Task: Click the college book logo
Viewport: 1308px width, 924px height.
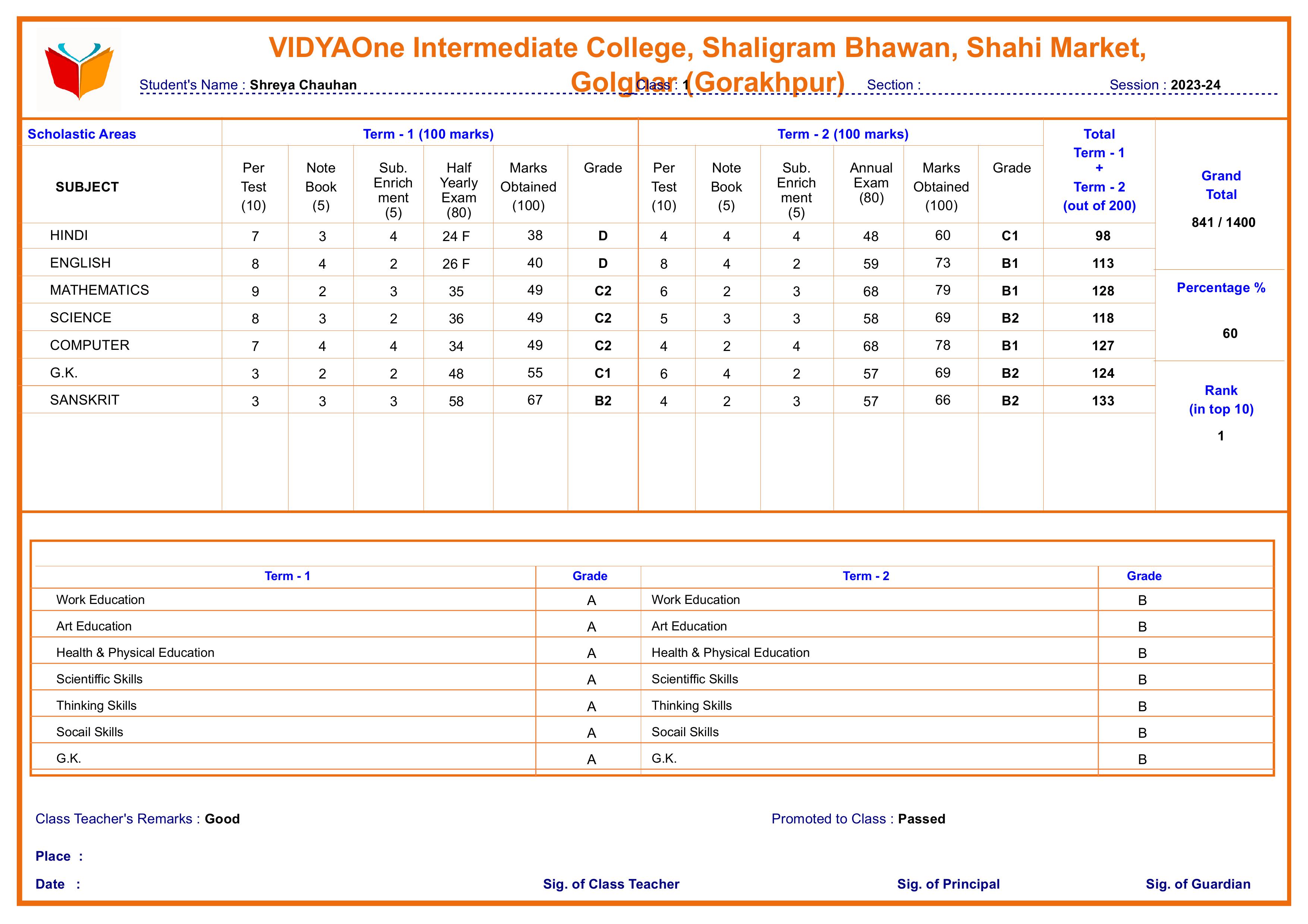Action: (79, 69)
